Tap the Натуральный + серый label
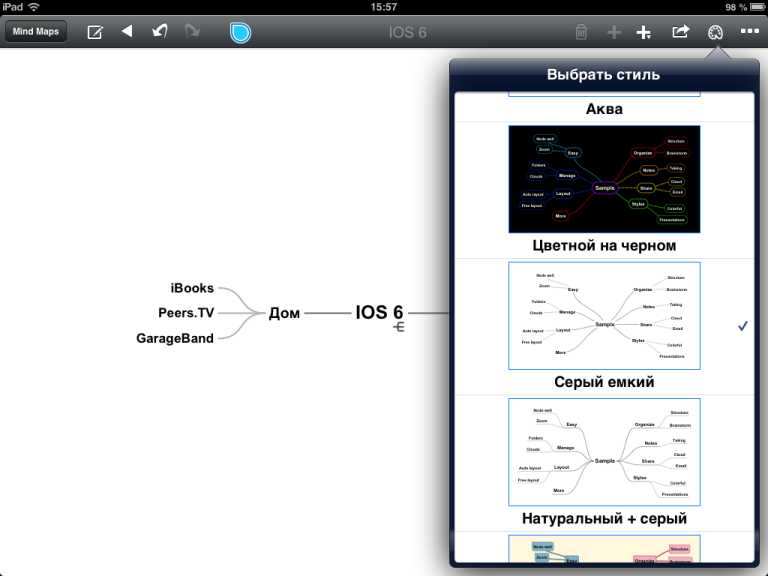Screen dimensions: 768x576 (x=604, y=518)
